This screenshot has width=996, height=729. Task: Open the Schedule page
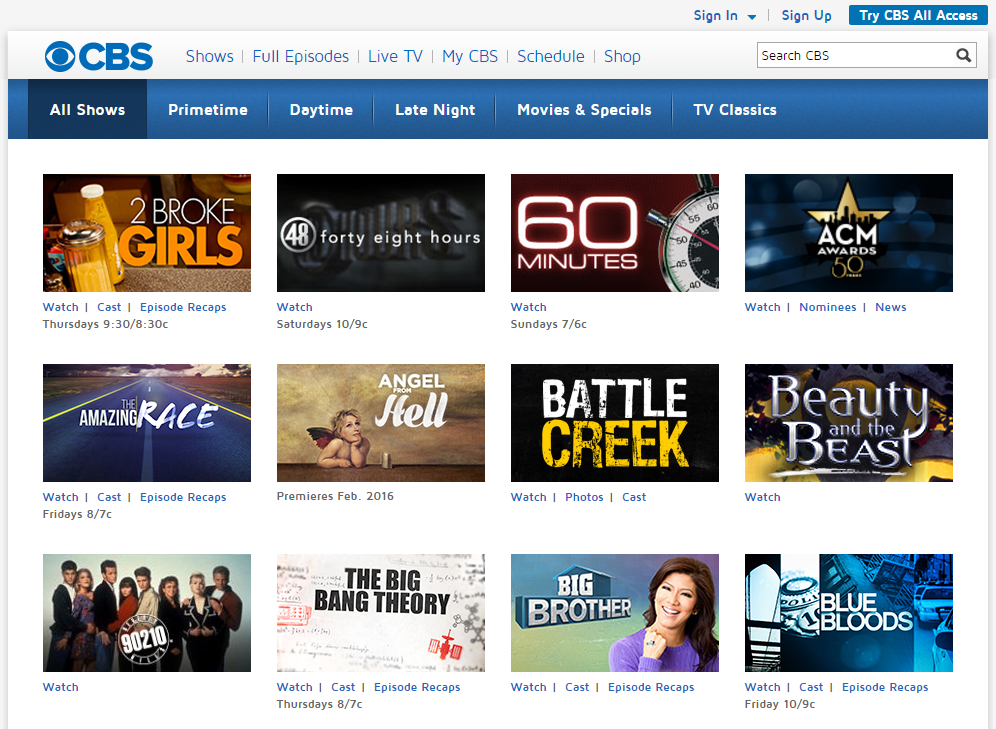click(551, 57)
